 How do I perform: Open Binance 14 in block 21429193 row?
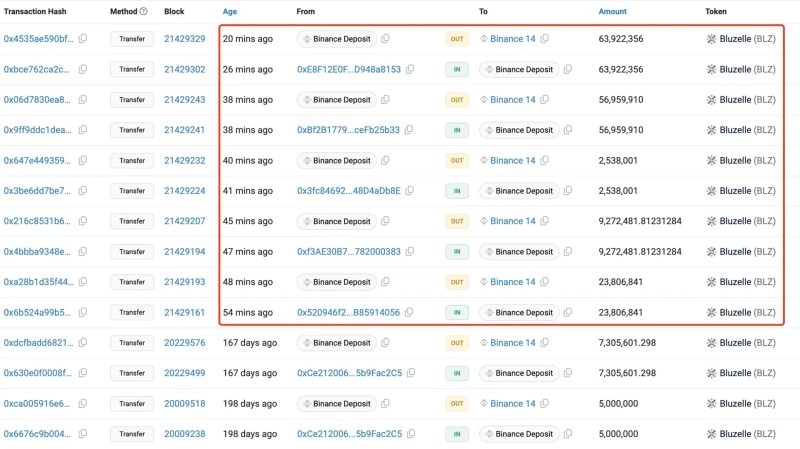pyautogui.click(x=513, y=282)
